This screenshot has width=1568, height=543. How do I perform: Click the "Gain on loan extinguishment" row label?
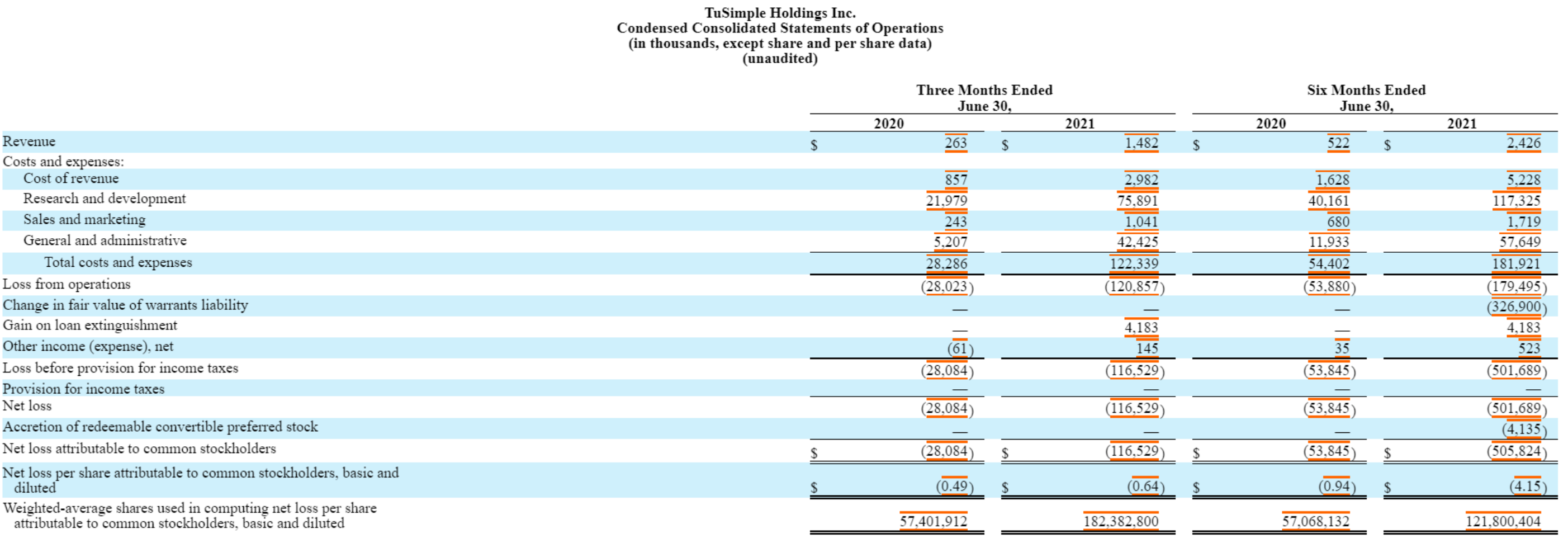[x=90, y=325]
